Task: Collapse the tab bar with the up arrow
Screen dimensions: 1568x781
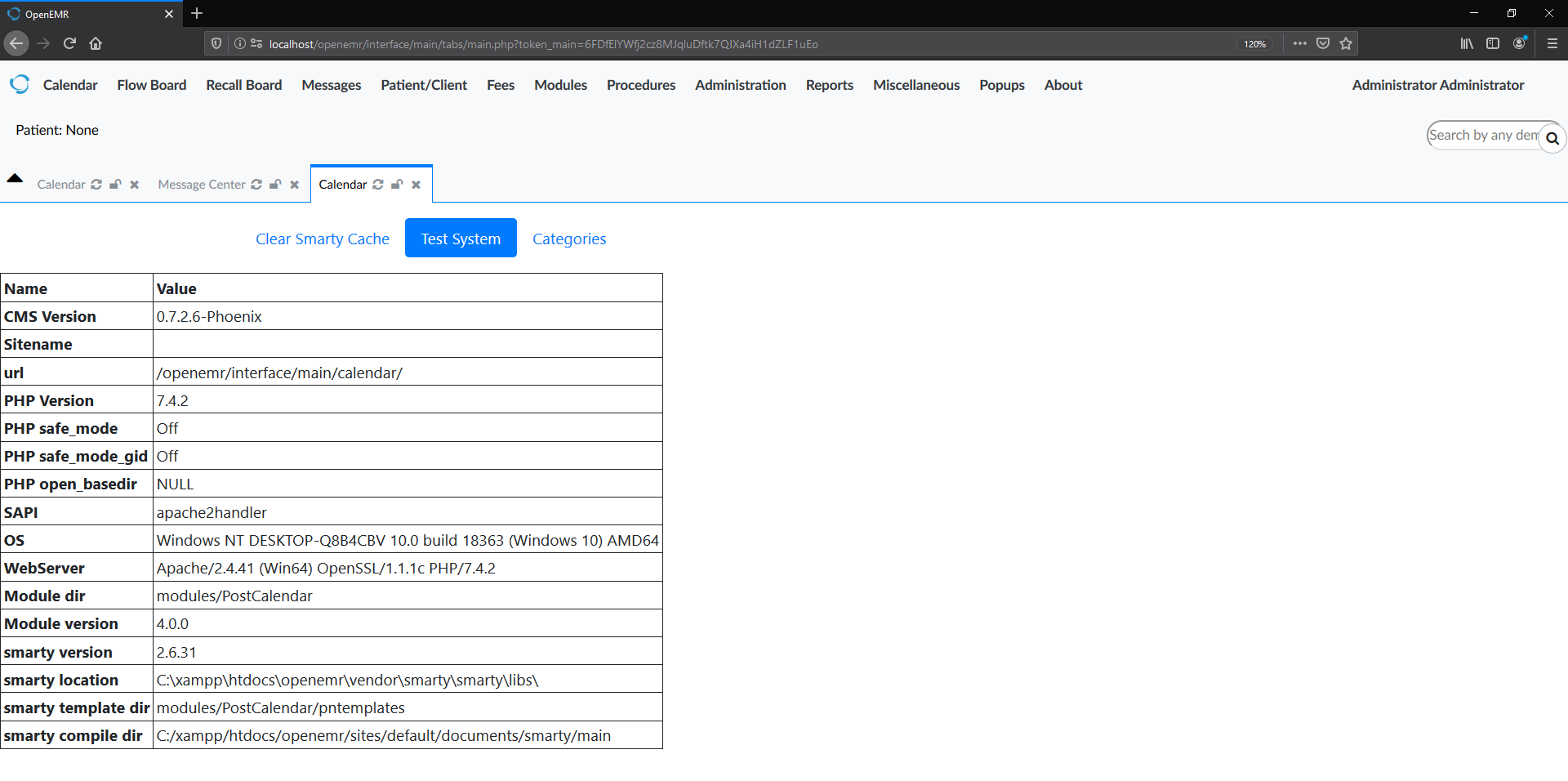Action: click(x=15, y=179)
